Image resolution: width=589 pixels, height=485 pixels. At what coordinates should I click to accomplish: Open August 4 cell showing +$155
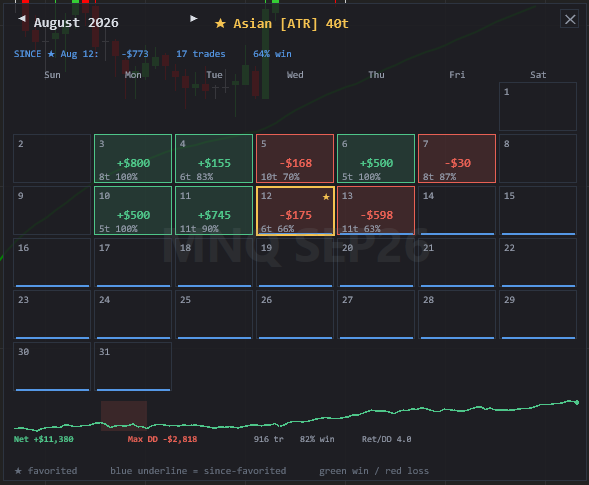click(x=214, y=159)
